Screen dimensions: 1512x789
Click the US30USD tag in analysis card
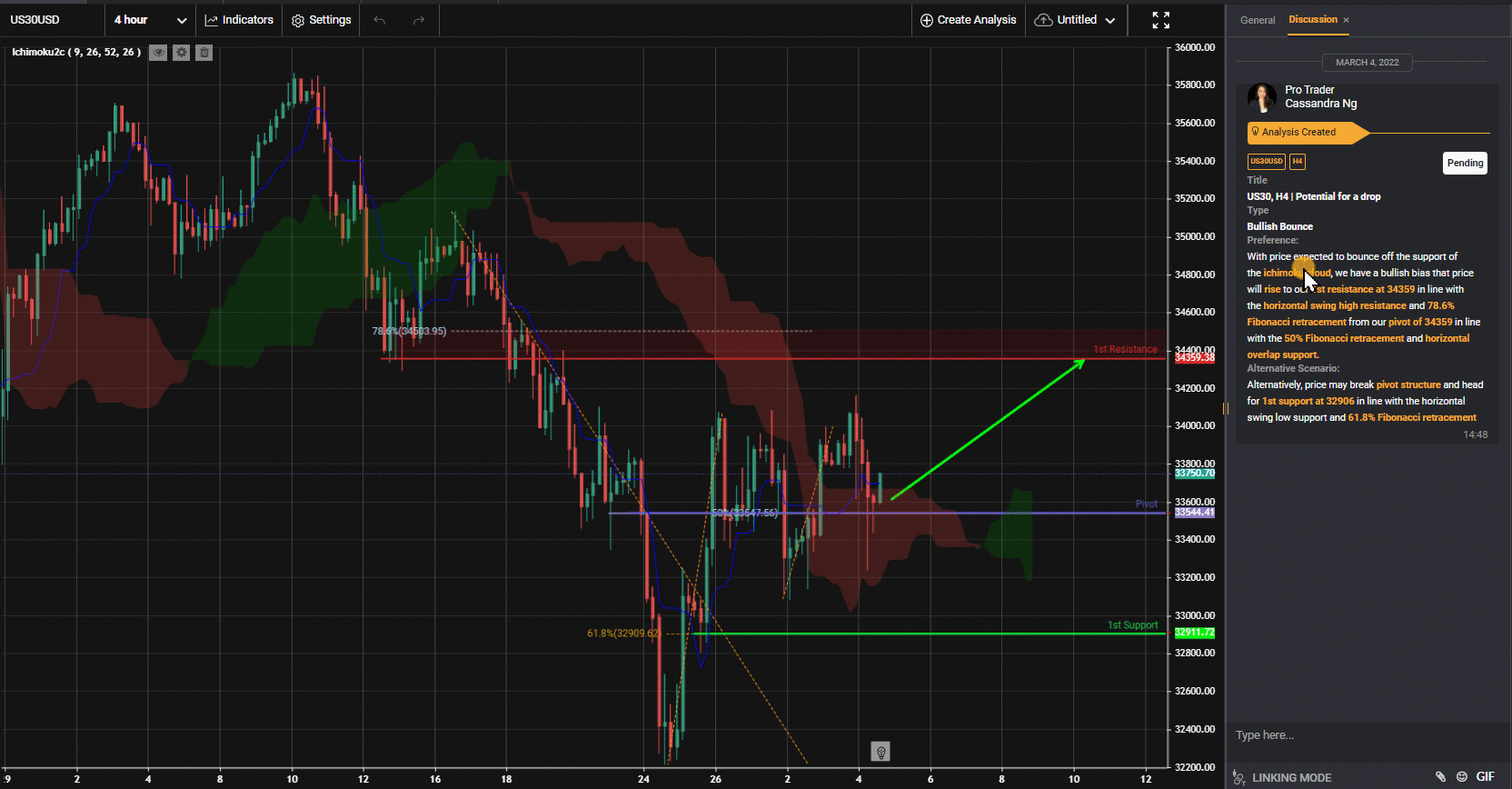tap(1266, 162)
